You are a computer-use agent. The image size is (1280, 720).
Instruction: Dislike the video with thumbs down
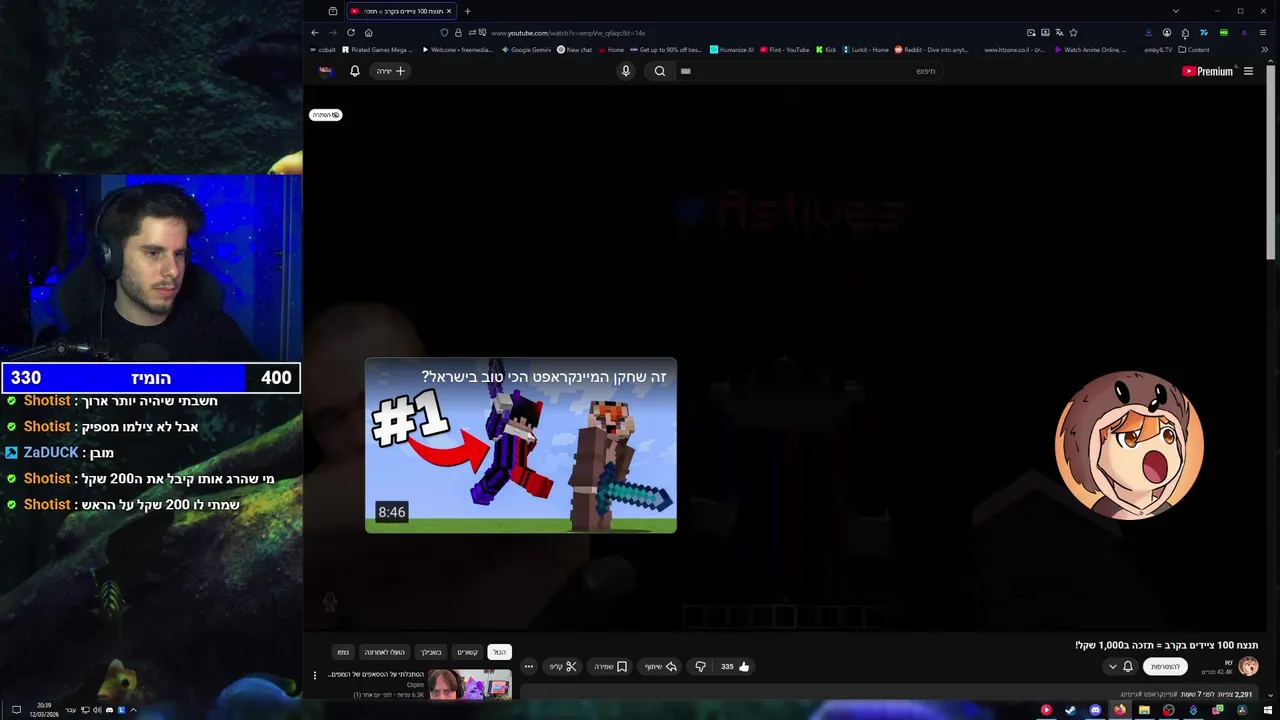[700, 666]
